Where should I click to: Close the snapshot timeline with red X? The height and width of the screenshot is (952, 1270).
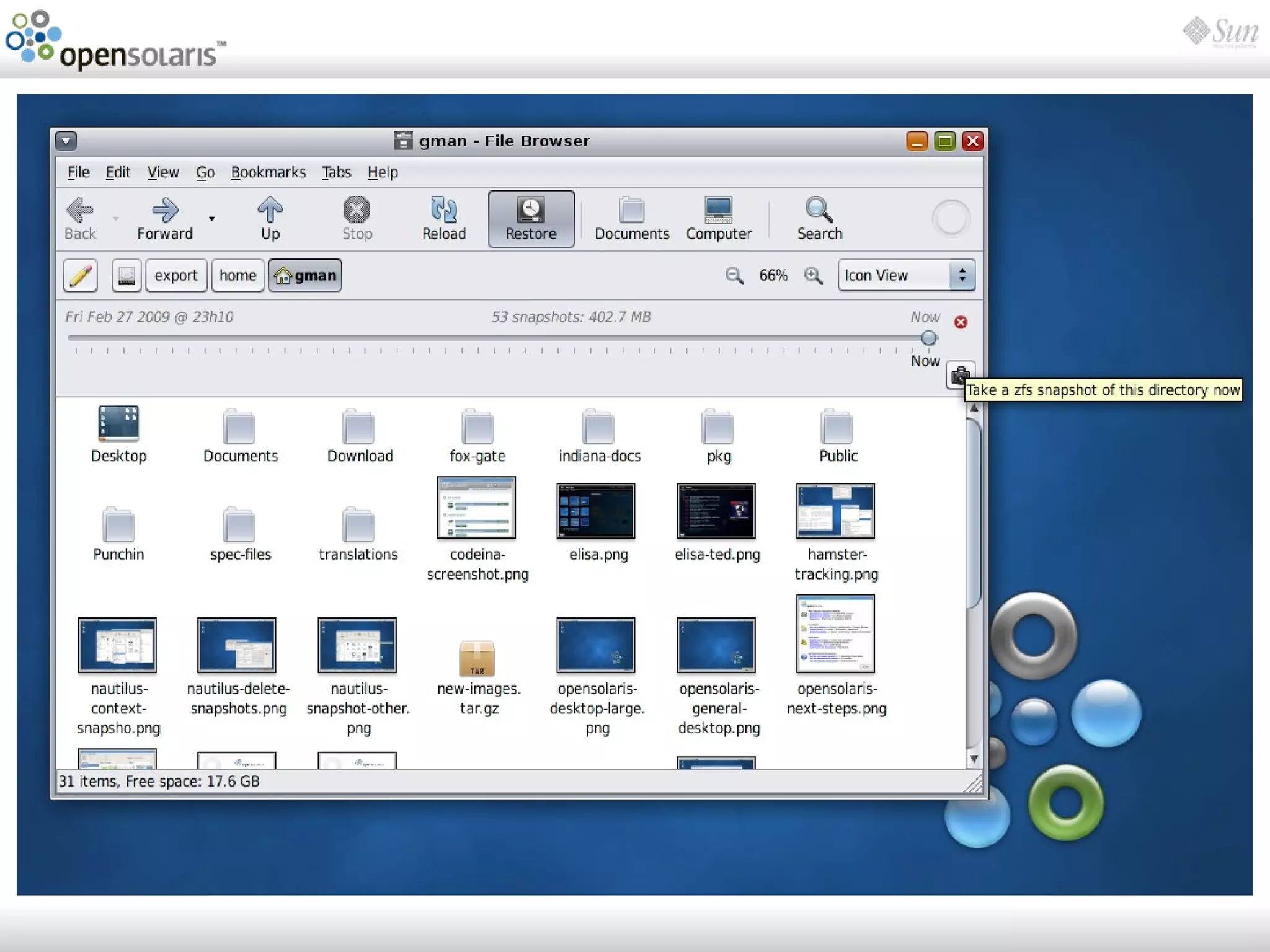[961, 322]
